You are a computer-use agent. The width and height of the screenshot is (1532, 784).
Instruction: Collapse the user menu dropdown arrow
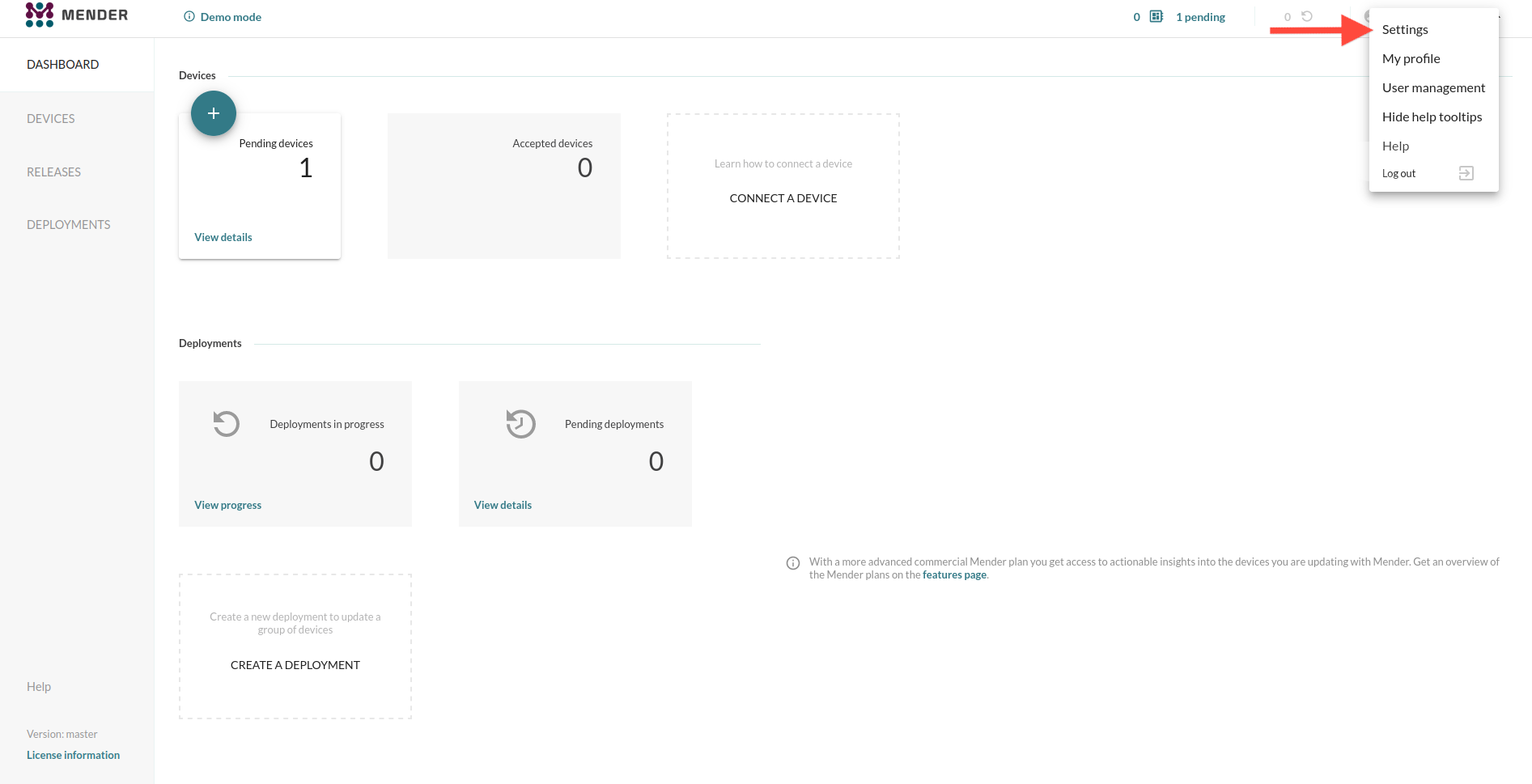(x=1500, y=16)
